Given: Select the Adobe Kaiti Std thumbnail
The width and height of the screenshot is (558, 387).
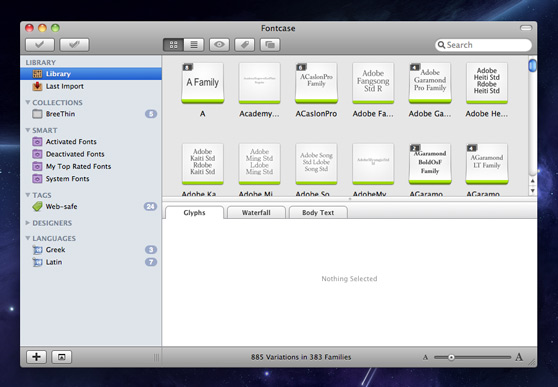Looking at the screenshot, I should pos(202,164).
